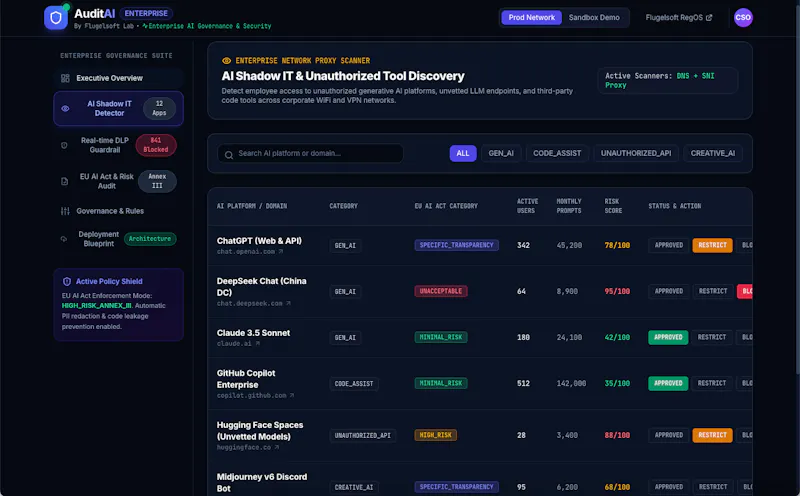Open the Flugelsoft RegOS link
800x496 pixels.
point(679,17)
